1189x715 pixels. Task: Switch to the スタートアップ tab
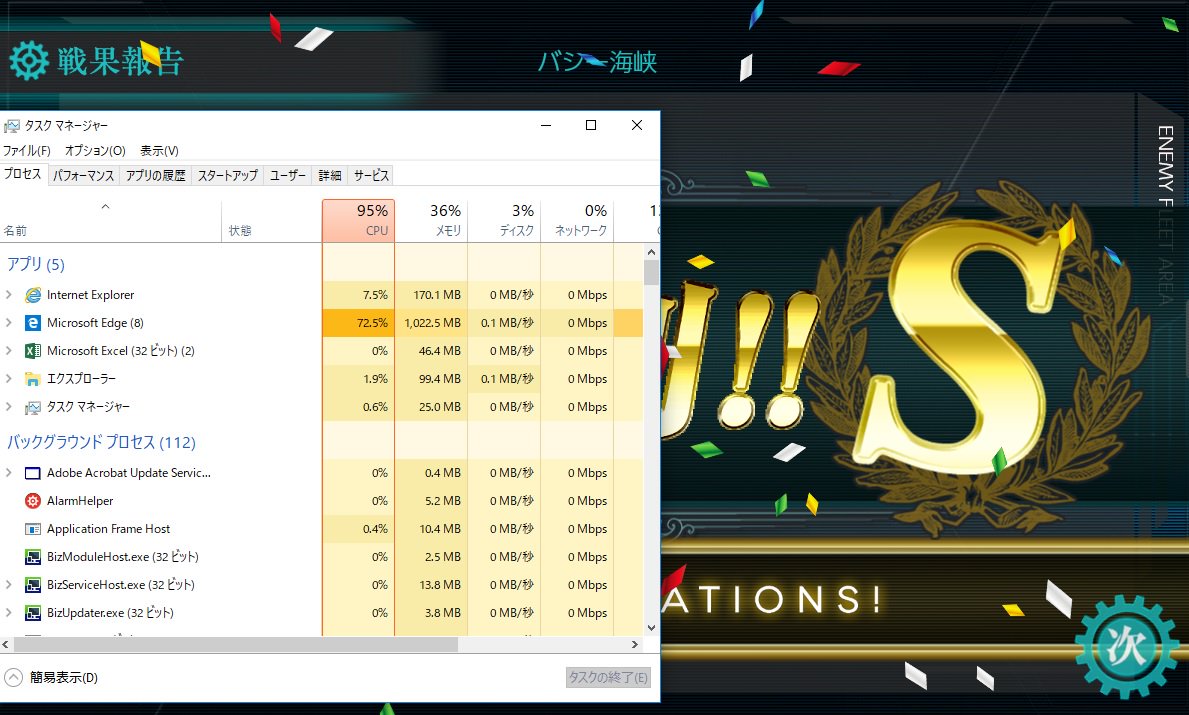pos(227,176)
